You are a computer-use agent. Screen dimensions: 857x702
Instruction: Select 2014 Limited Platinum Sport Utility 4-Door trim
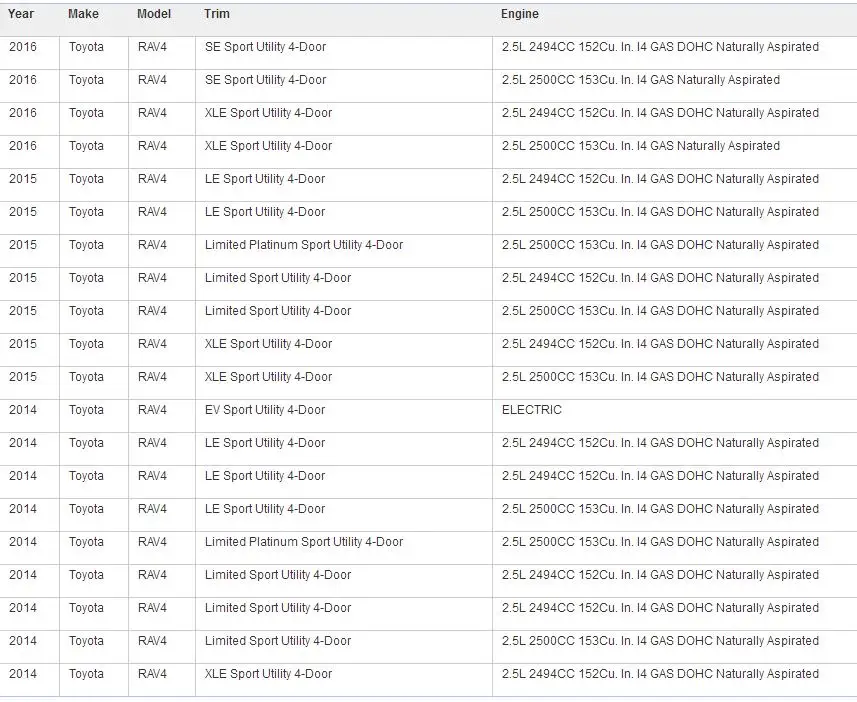coord(304,541)
